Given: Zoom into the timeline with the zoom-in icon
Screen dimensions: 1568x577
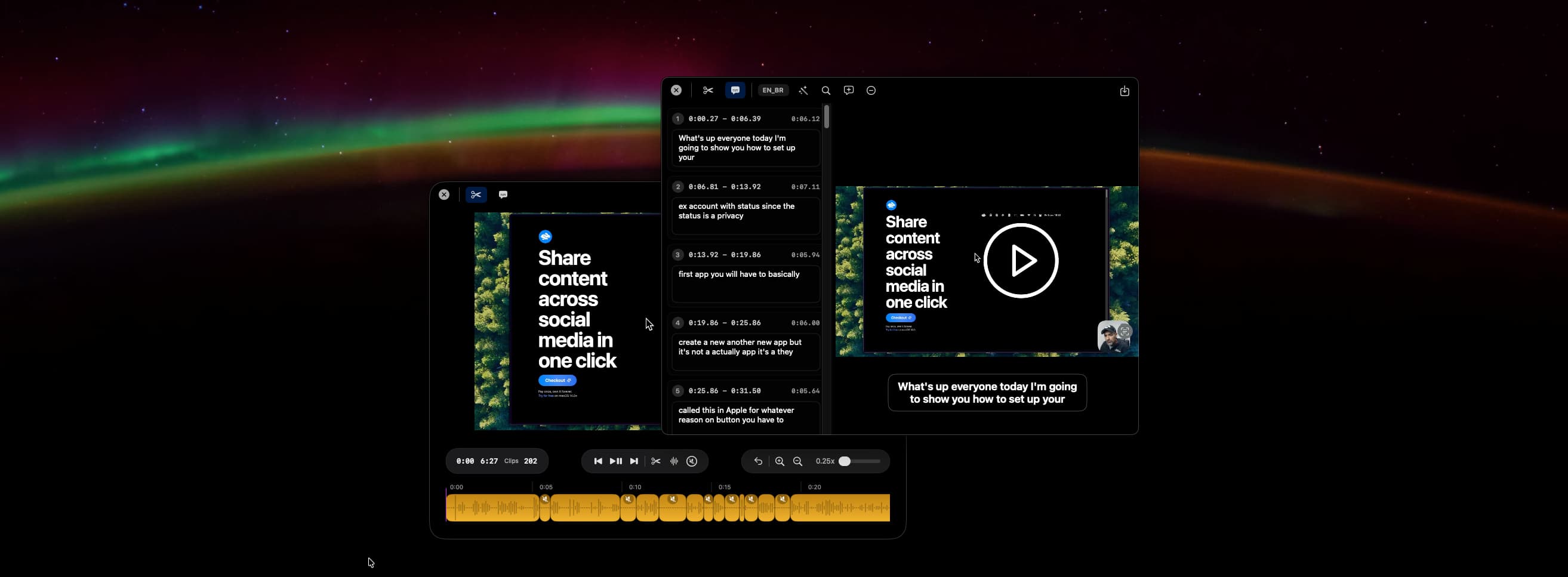Looking at the screenshot, I should [780, 461].
